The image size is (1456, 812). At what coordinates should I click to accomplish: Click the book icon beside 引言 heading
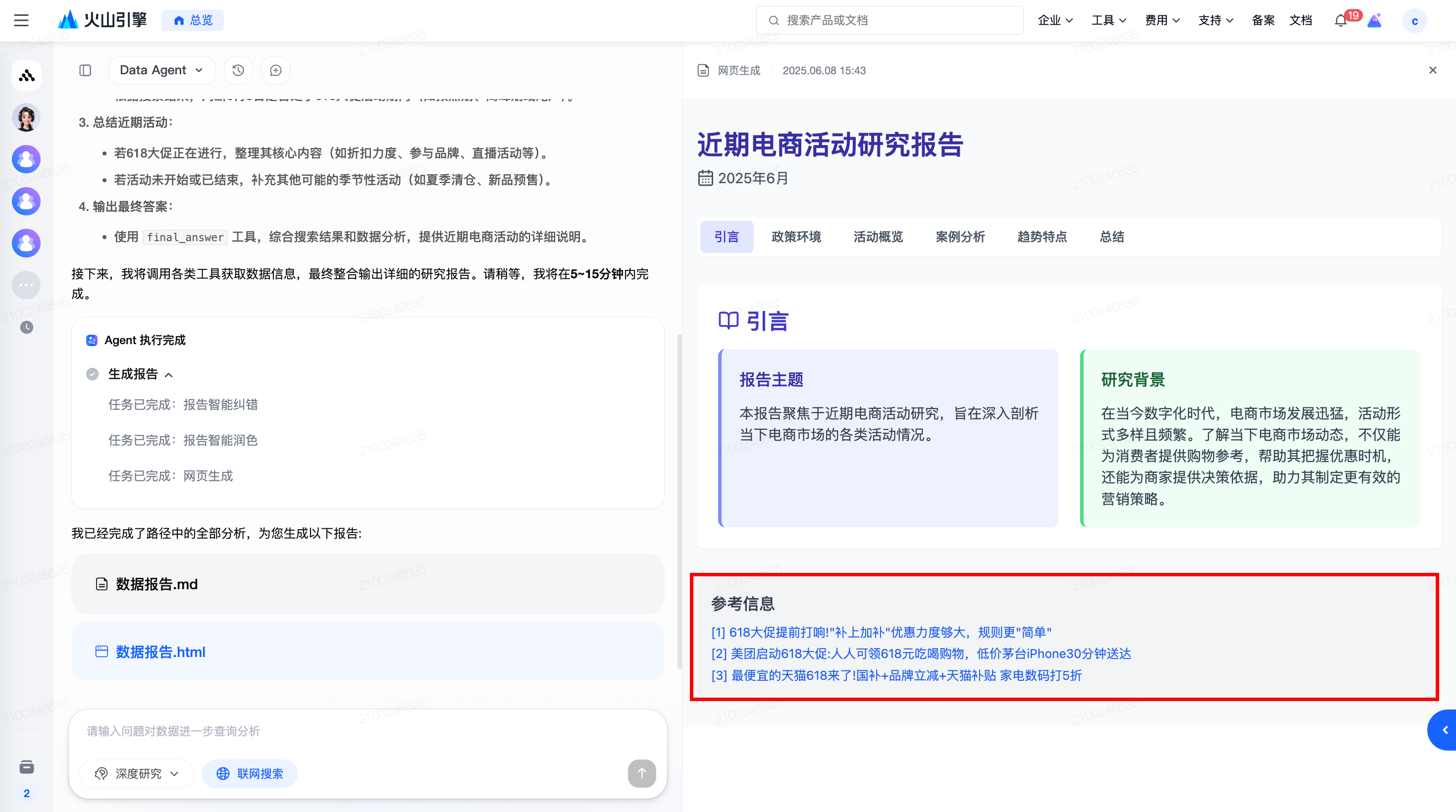point(728,320)
